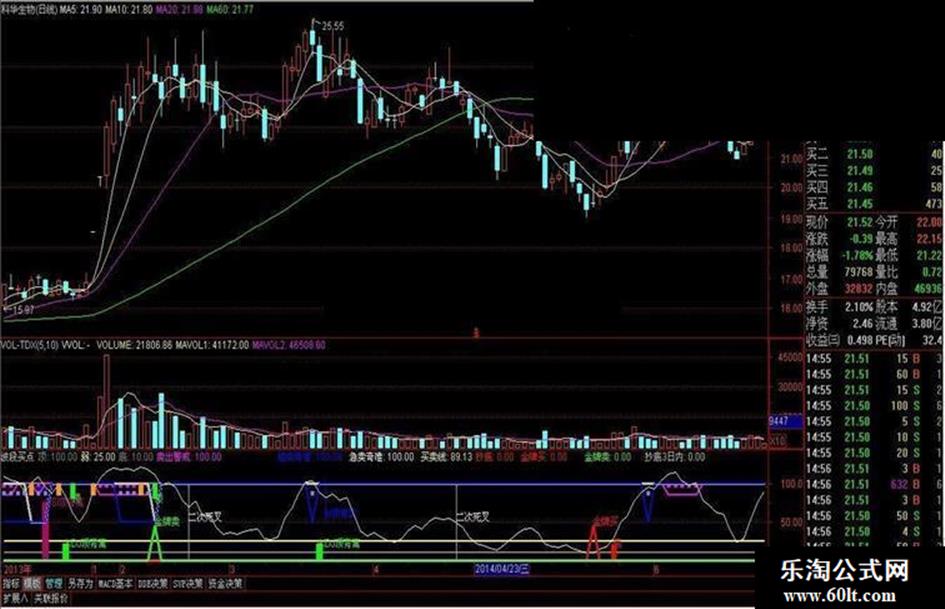The width and height of the screenshot is (945, 609).
Task: Switch to the DDE决策 indicator tab
Action: pos(152,584)
